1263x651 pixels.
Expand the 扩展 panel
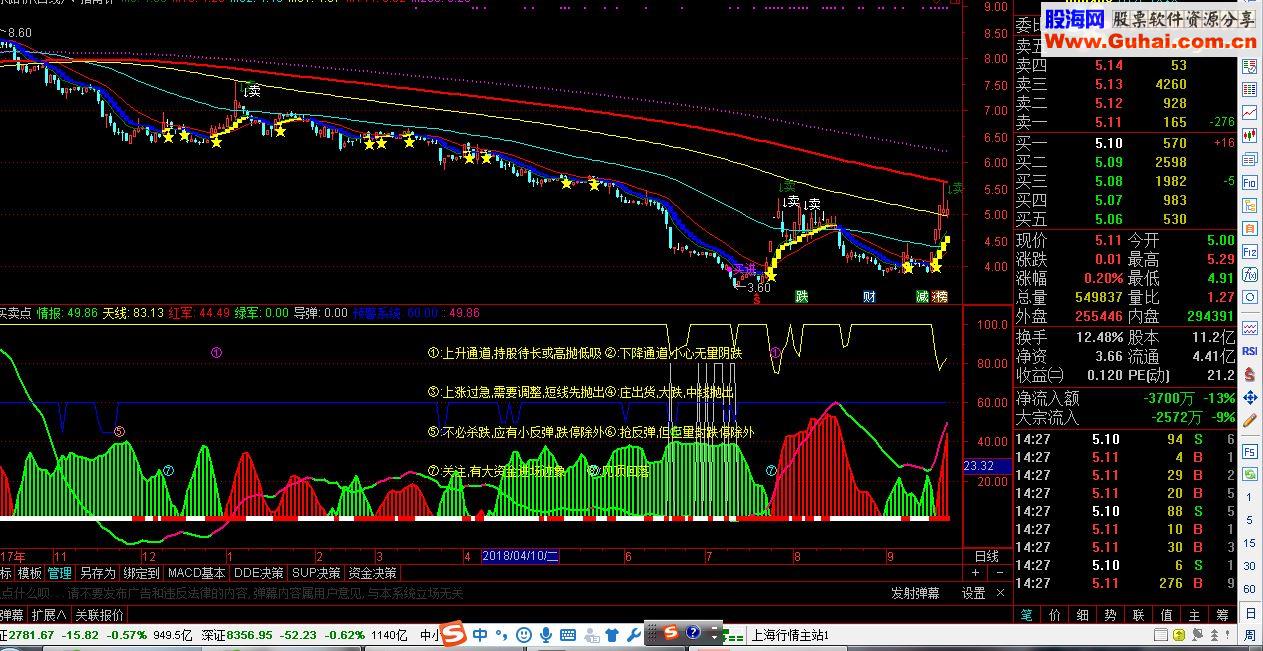click(49, 615)
